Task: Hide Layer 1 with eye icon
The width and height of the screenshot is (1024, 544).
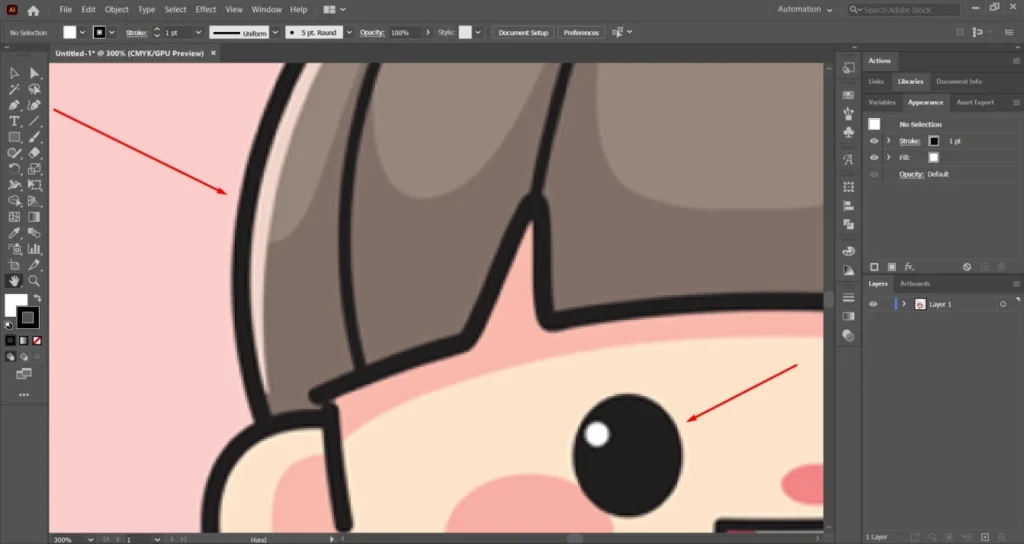Action: (x=873, y=304)
